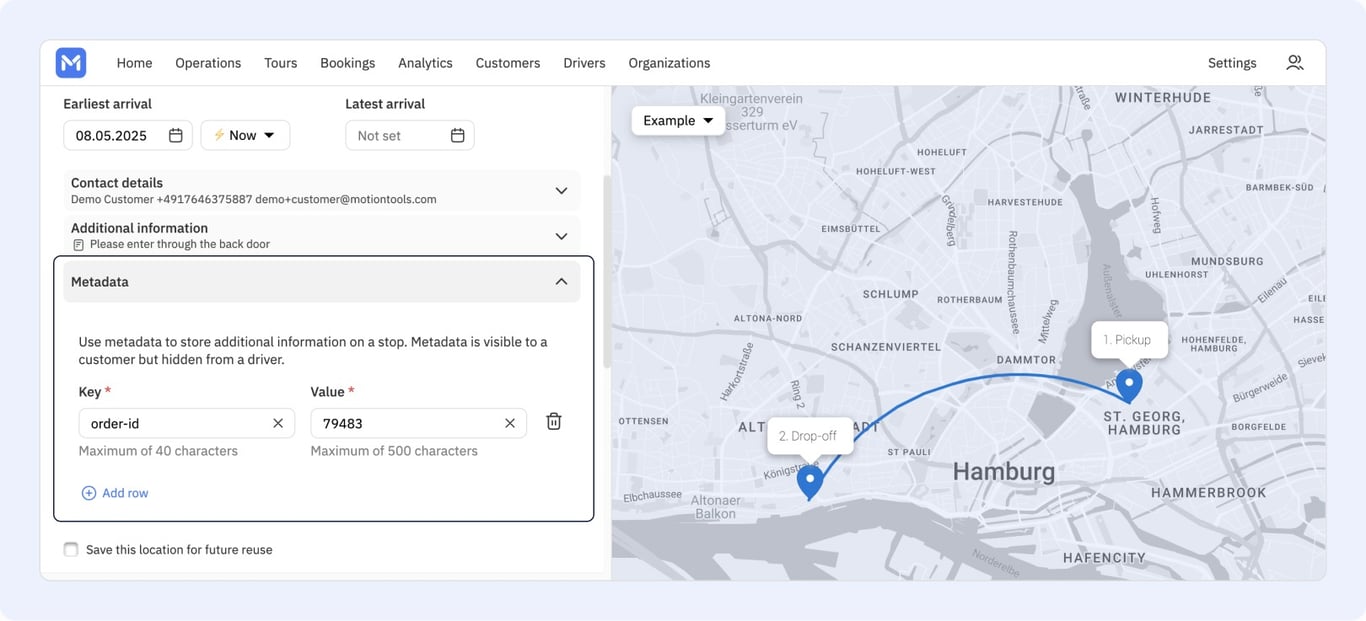Focus the Key input with order-id

(x=187, y=423)
